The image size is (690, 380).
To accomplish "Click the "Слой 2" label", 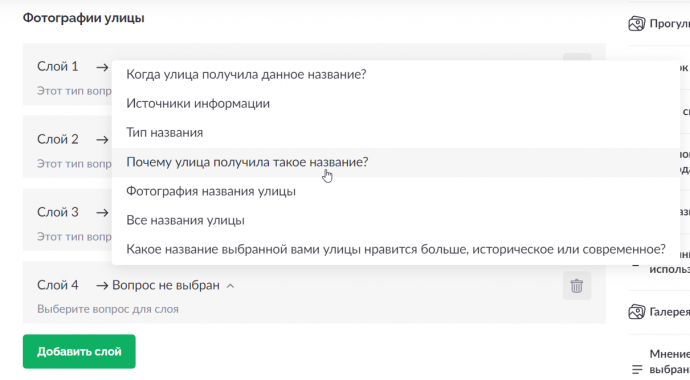I will tap(58, 139).
